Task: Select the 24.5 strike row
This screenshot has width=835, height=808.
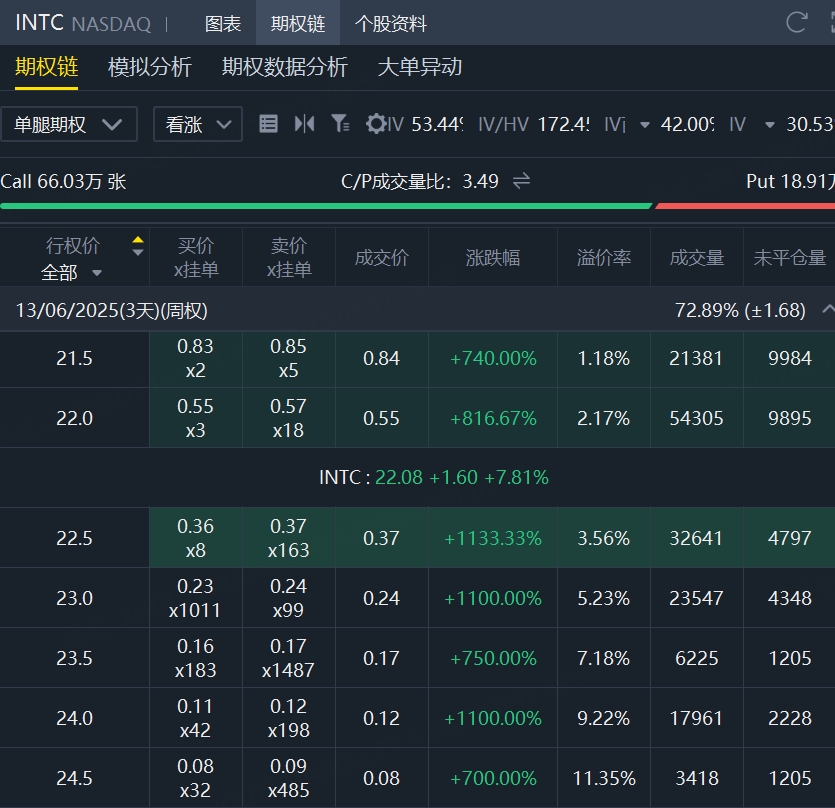Action: [418, 778]
